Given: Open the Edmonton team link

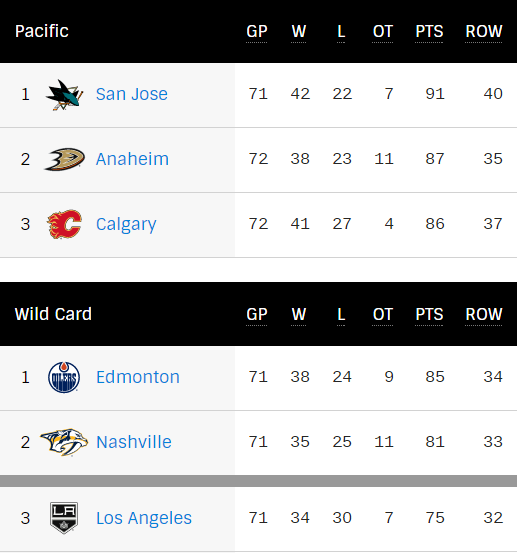Looking at the screenshot, I should 138,377.
